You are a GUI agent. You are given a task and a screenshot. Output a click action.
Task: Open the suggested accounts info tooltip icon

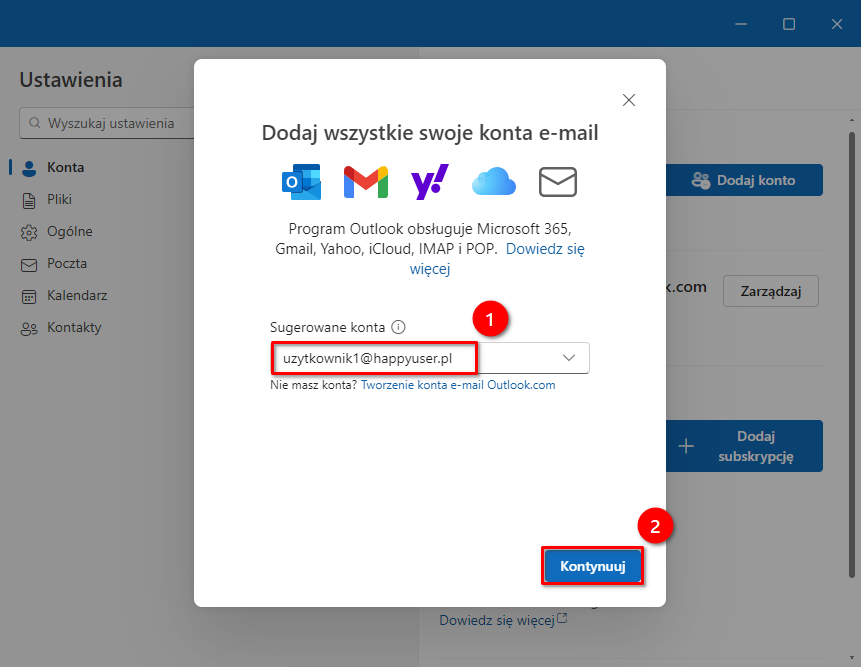click(398, 327)
